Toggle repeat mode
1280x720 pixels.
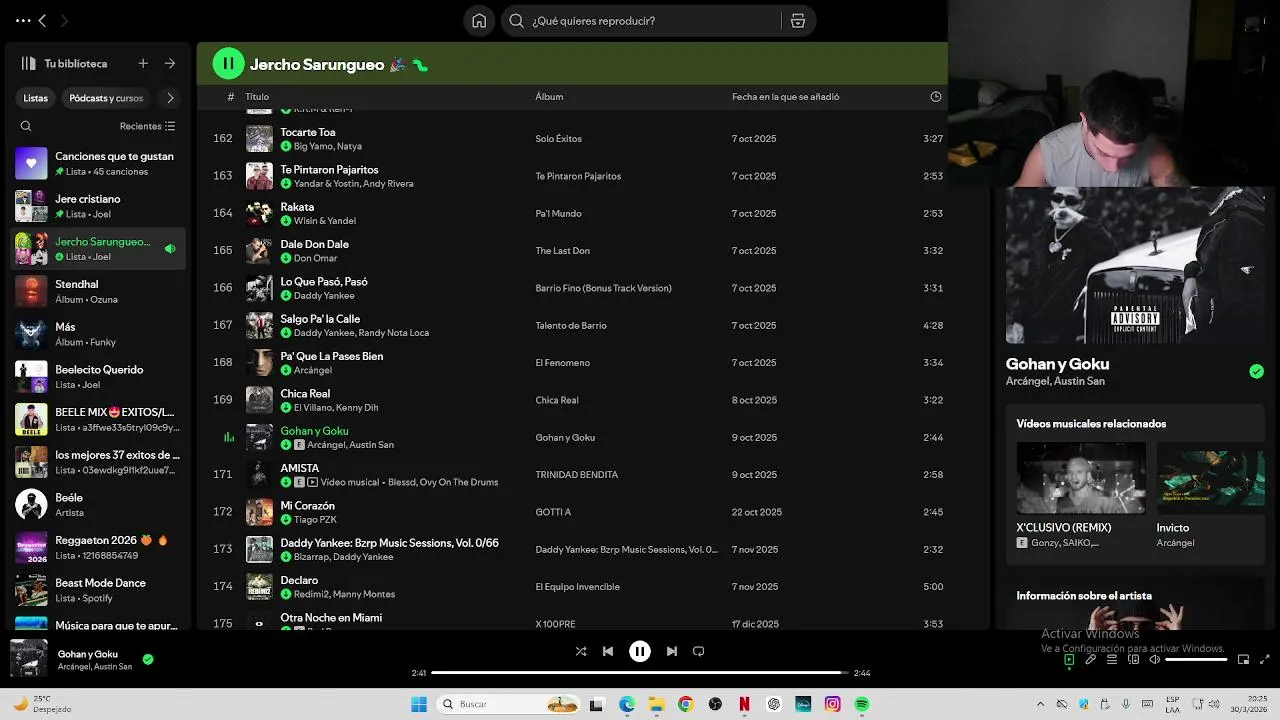[x=699, y=651]
